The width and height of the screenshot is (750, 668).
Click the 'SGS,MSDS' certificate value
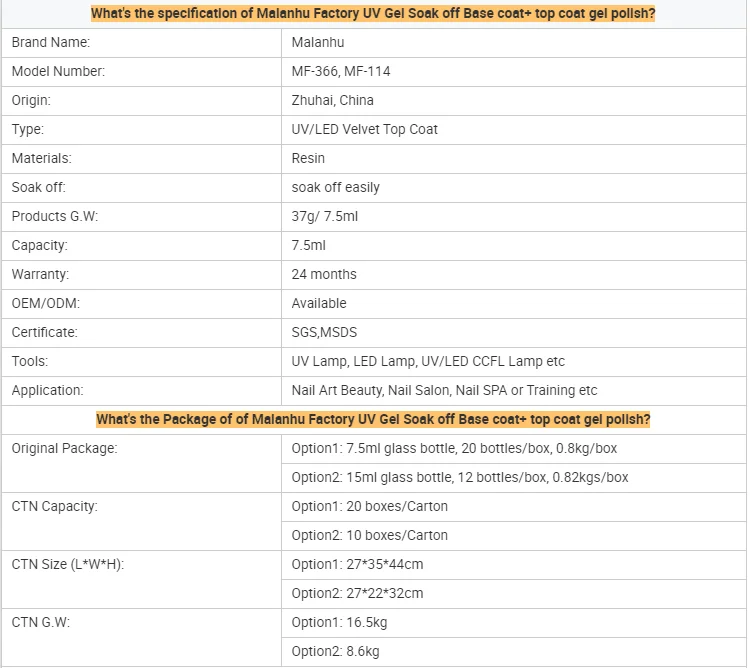point(324,333)
